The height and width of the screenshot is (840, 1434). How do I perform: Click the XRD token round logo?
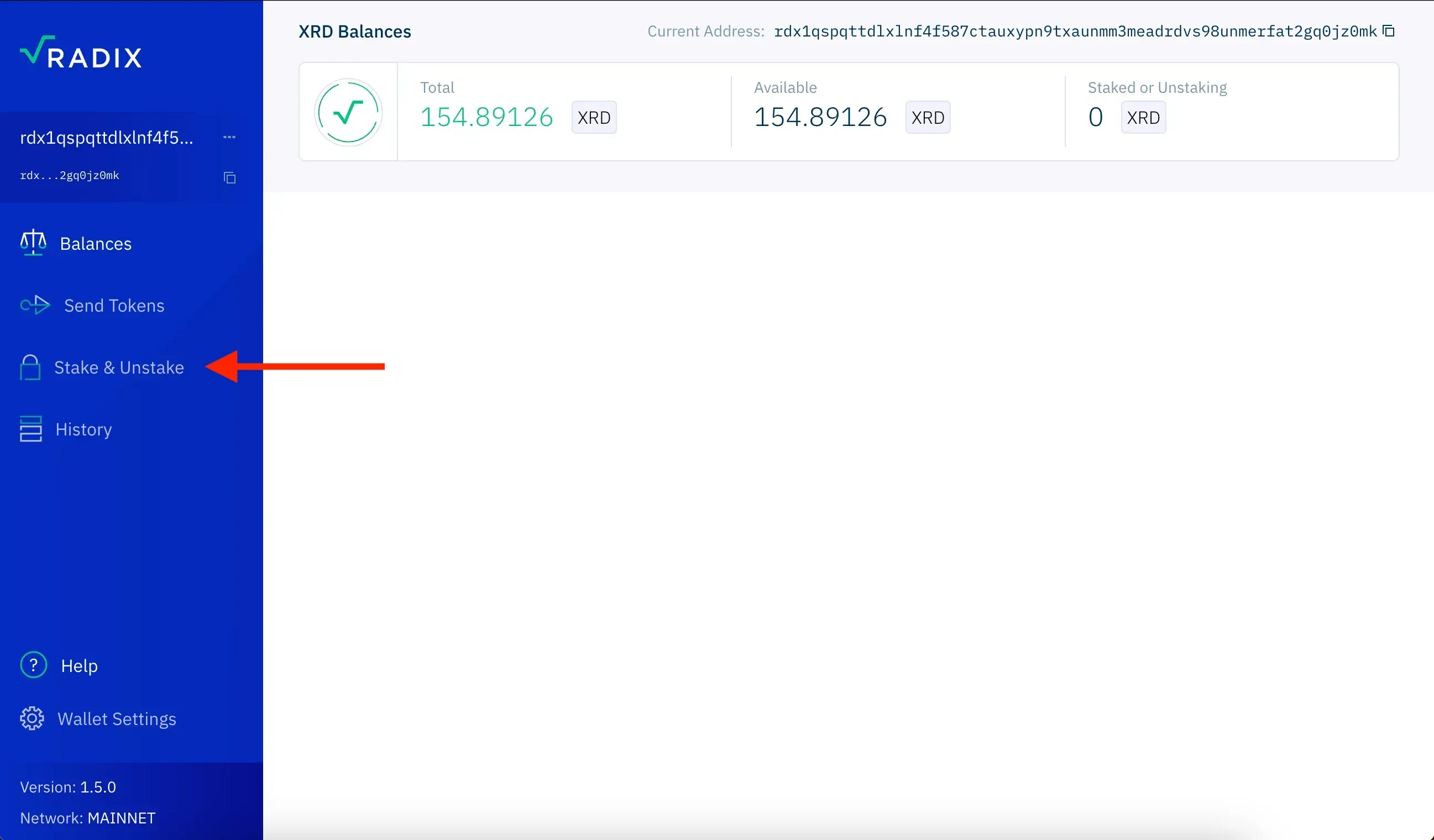(348, 112)
